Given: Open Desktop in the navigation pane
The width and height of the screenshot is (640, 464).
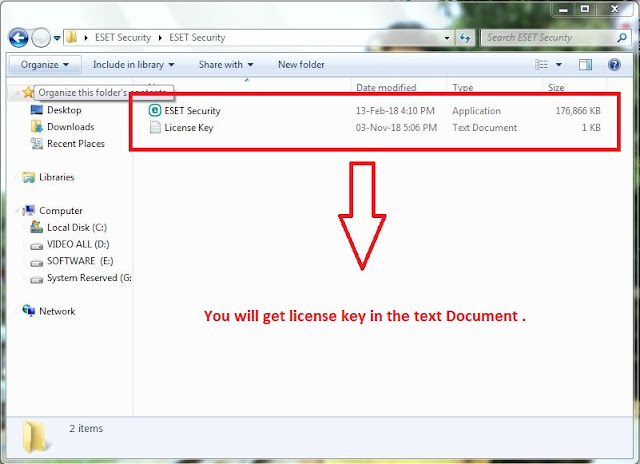Looking at the screenshot, I should pyautogui.click(x=64, y=110).
